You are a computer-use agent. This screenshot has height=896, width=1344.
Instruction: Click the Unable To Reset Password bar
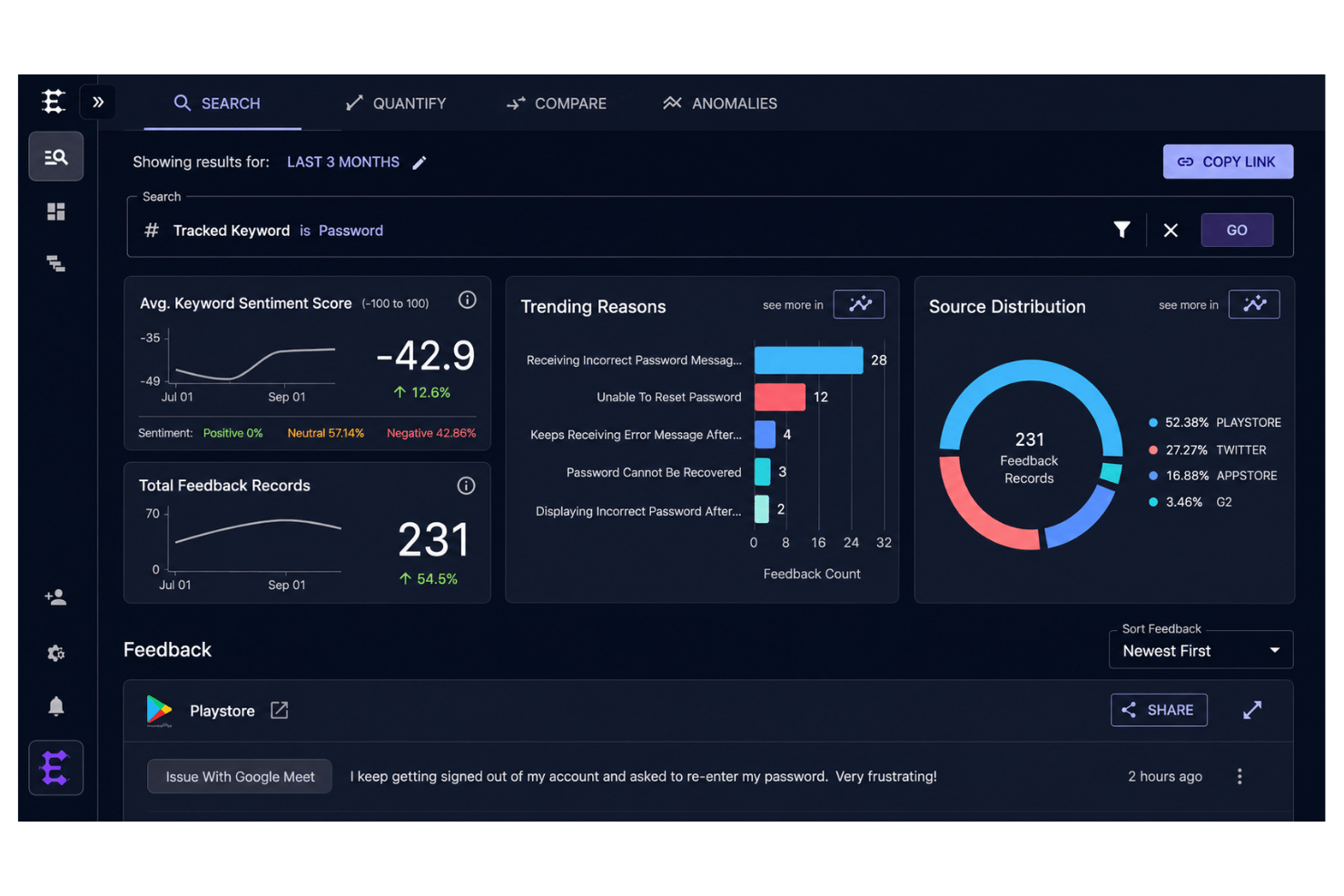[779, 398]
